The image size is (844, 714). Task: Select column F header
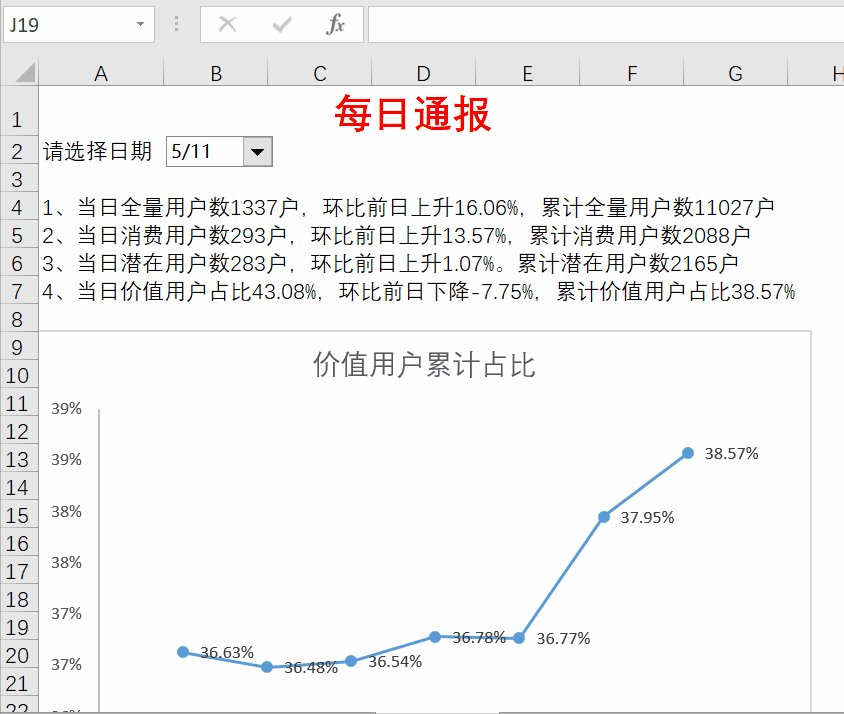click(x=631, y=73)
